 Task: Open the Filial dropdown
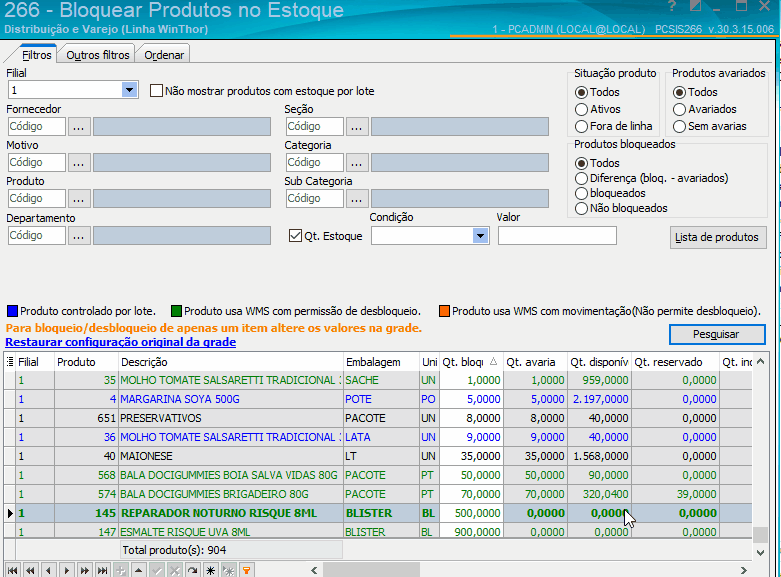tap(129, 90)
